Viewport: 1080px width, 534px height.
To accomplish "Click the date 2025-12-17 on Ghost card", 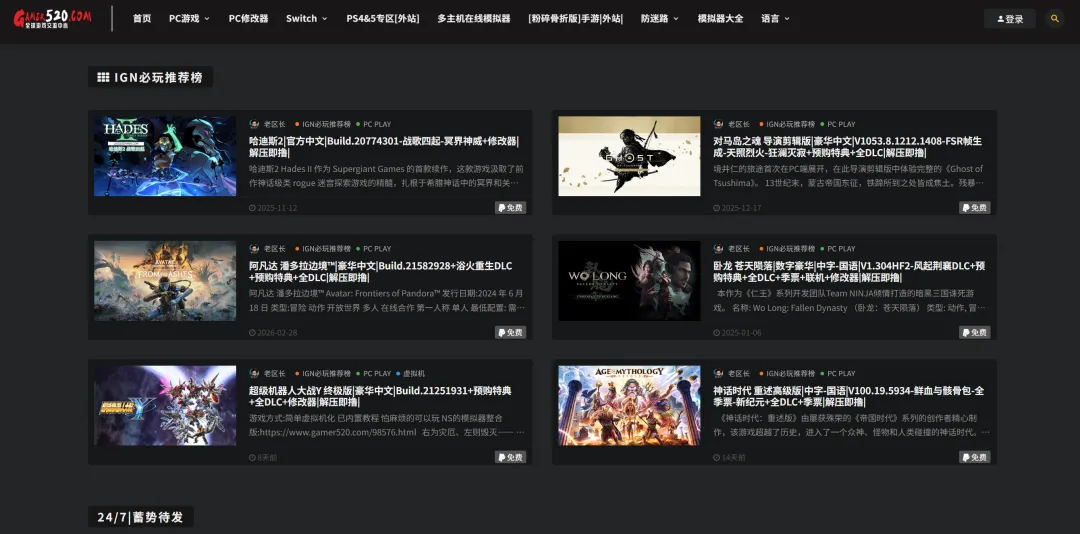I will click(741, 208).
